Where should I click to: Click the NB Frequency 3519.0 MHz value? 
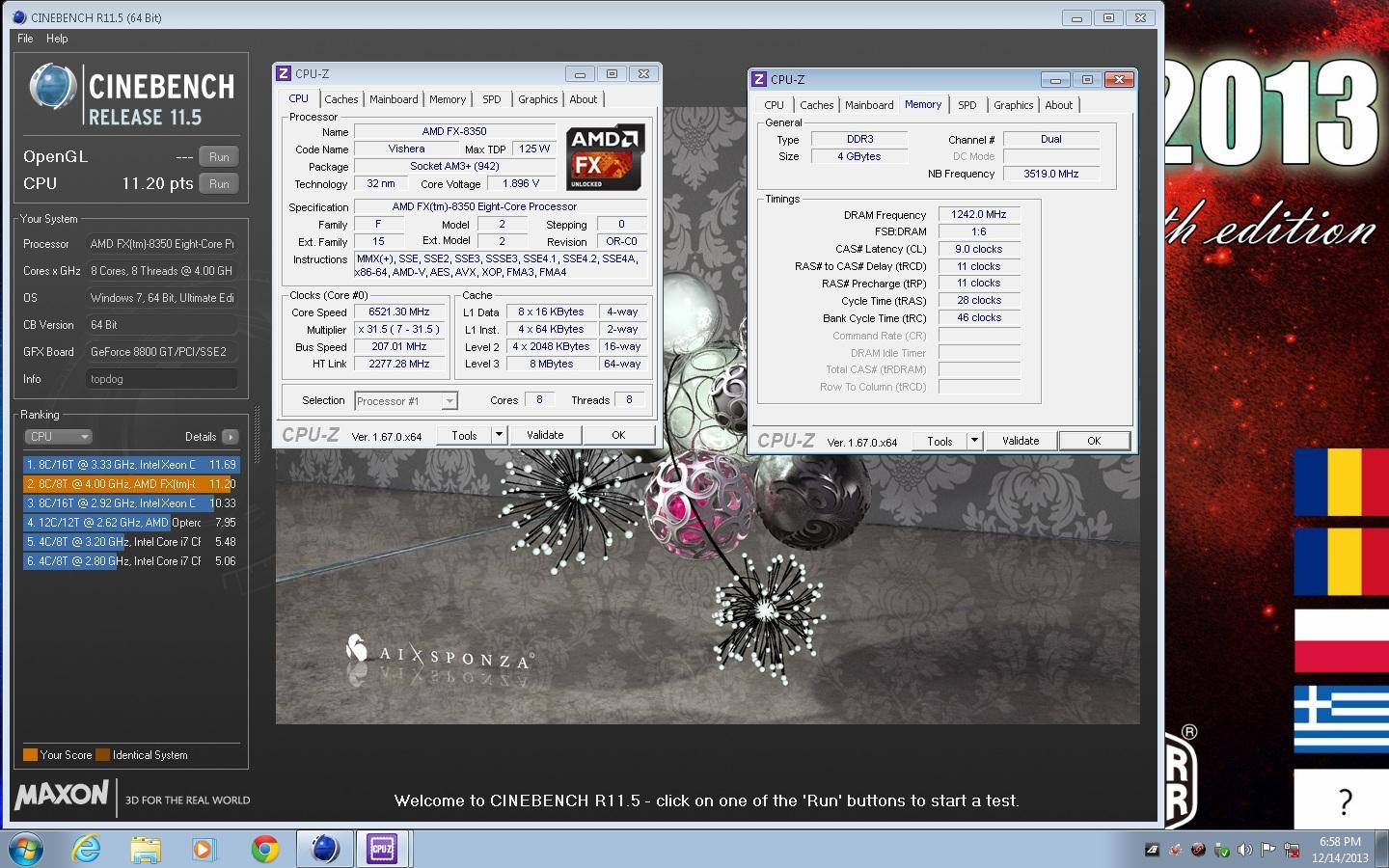[x=1051, y=175]
